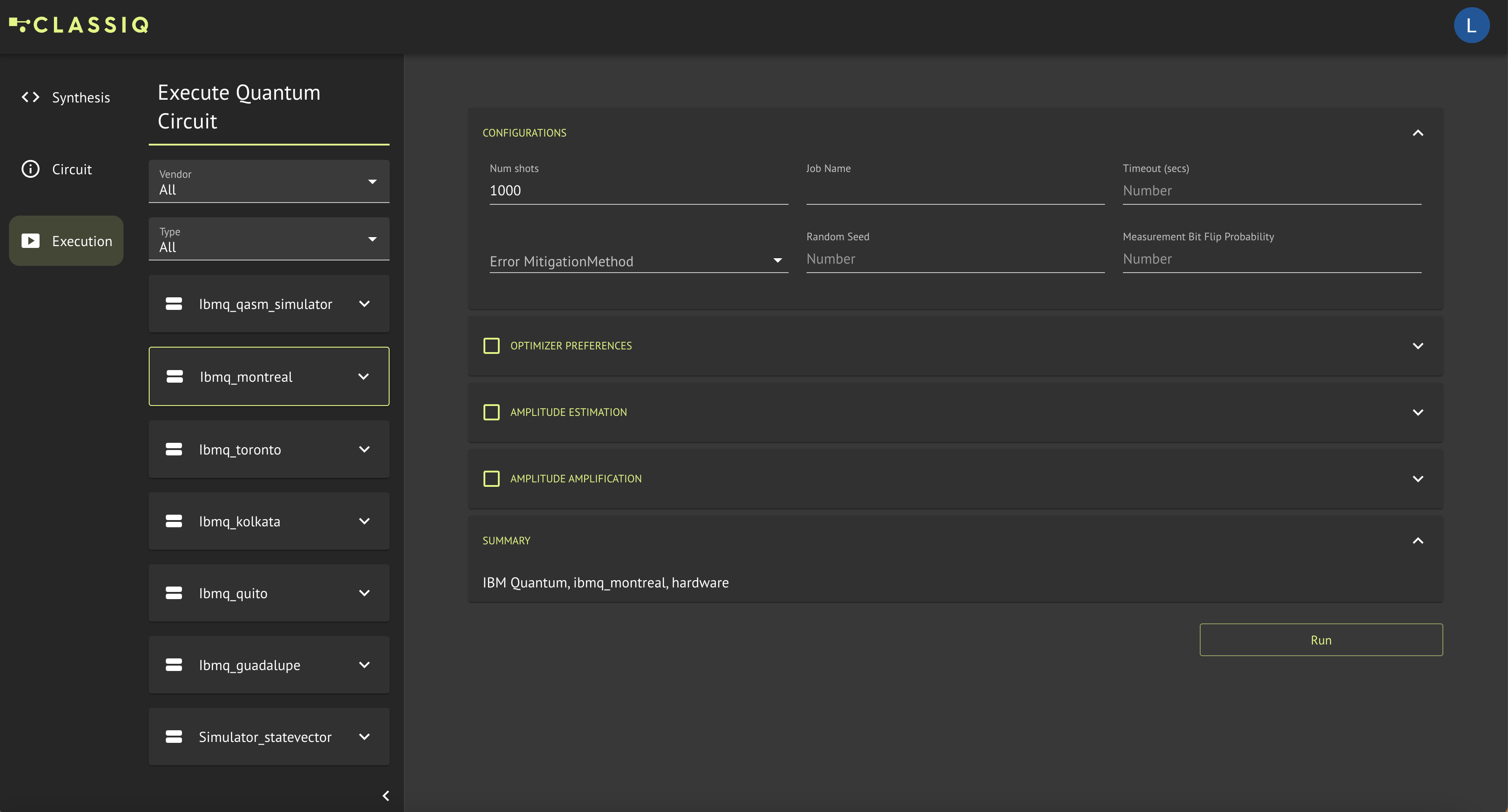
Task: Click the server icon beside Ibmq_quito
Action: tap(174, 593)
